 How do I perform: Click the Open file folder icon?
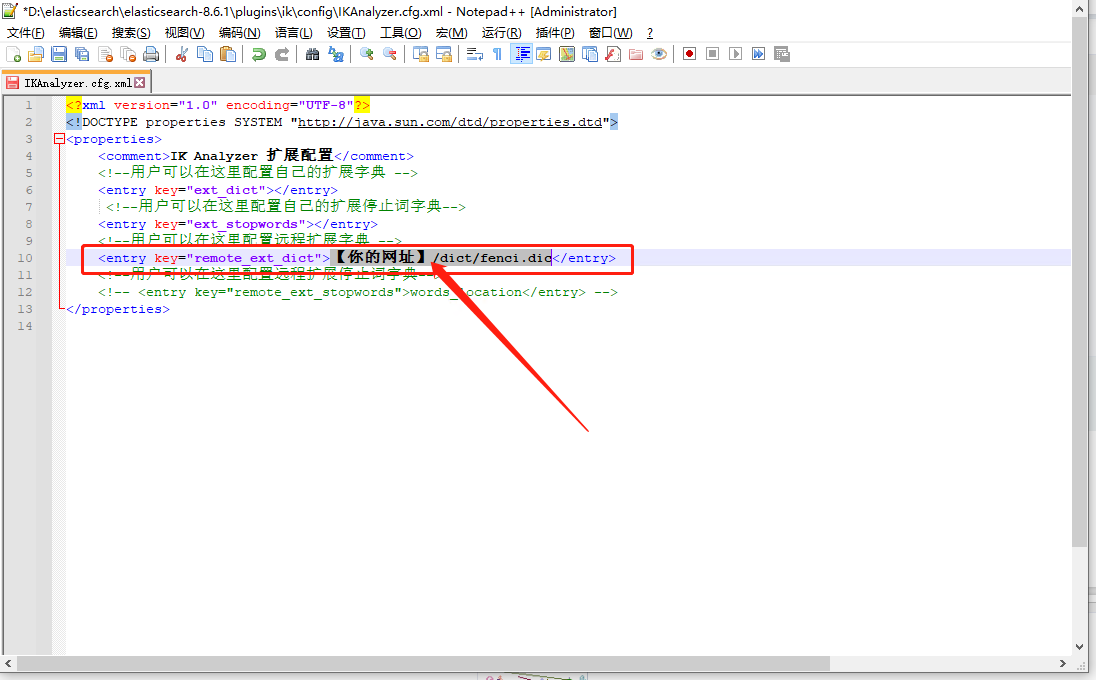36,55
